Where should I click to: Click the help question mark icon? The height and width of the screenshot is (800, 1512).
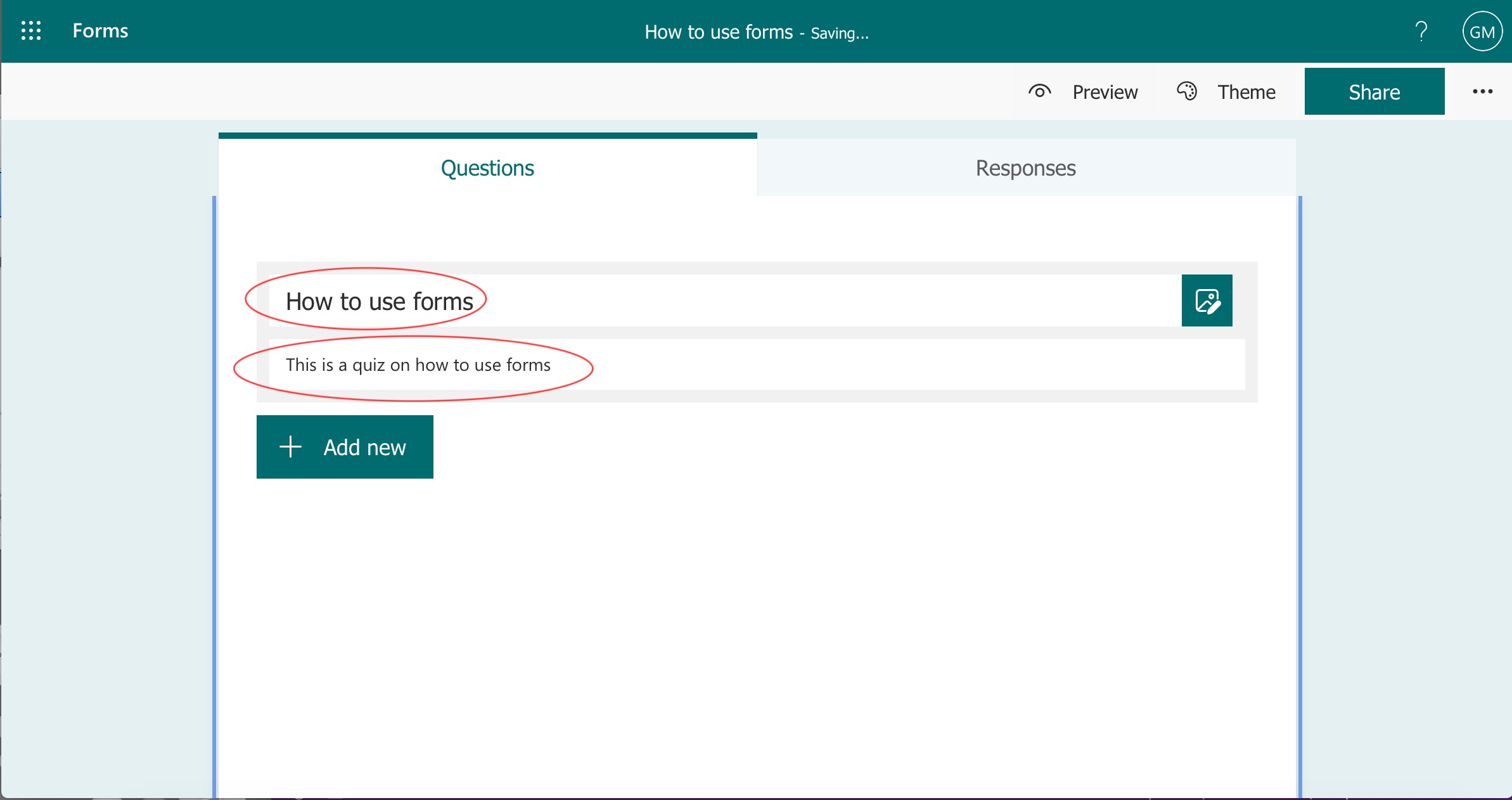[1421, 31]
